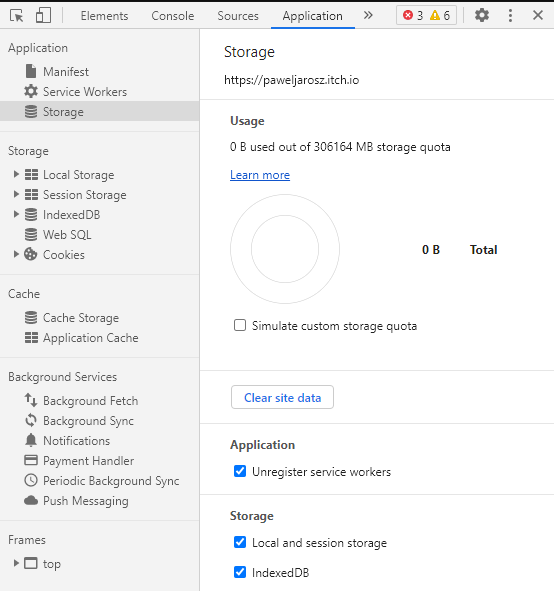554x591 pixels.
Task: Open the Learn more link
Action: (260, 175)
